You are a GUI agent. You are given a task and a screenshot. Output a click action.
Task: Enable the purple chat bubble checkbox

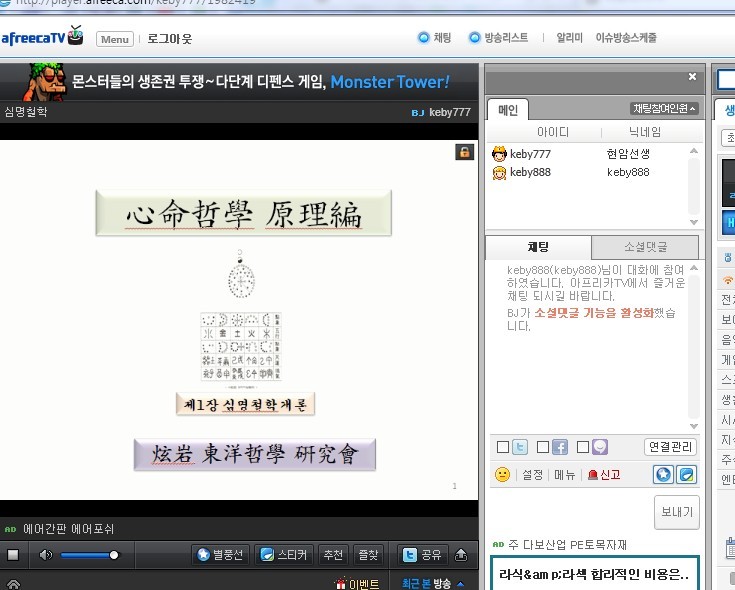point(583,447)
